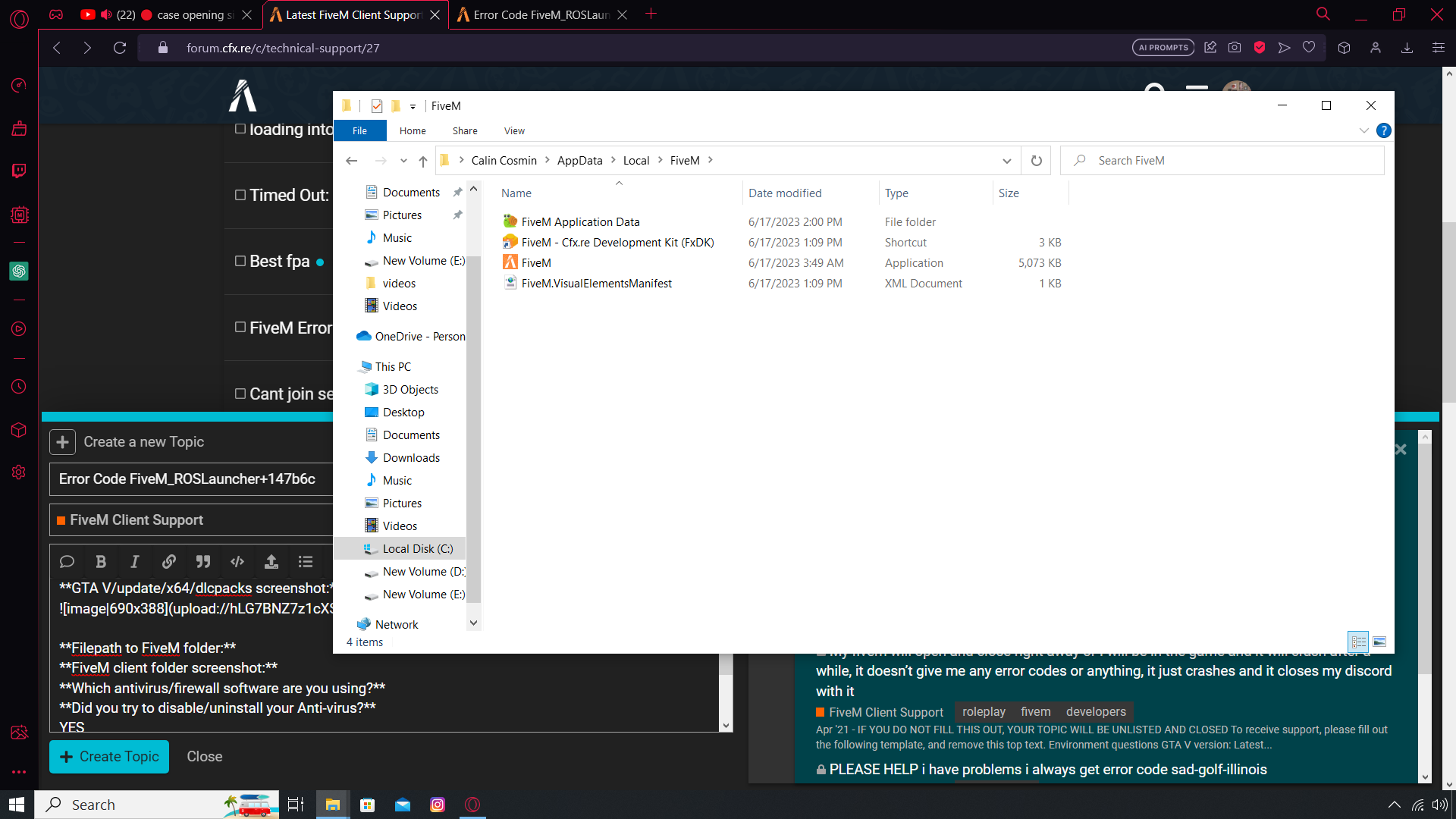Click the Italic formatting icon in editor

pyautogui.click(x=135, y=562)
